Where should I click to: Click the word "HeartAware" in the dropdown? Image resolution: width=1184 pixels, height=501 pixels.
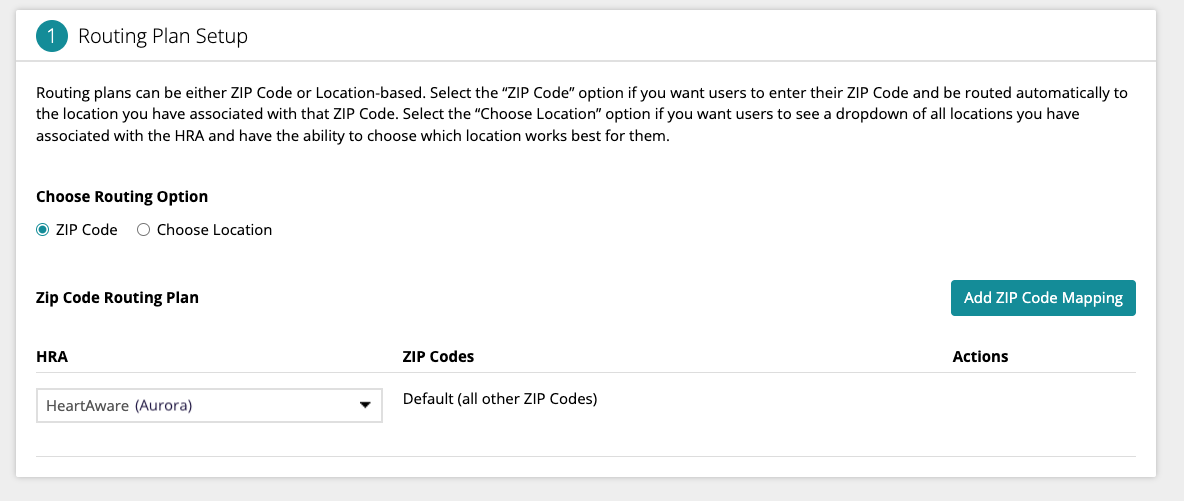coord(88,406)
